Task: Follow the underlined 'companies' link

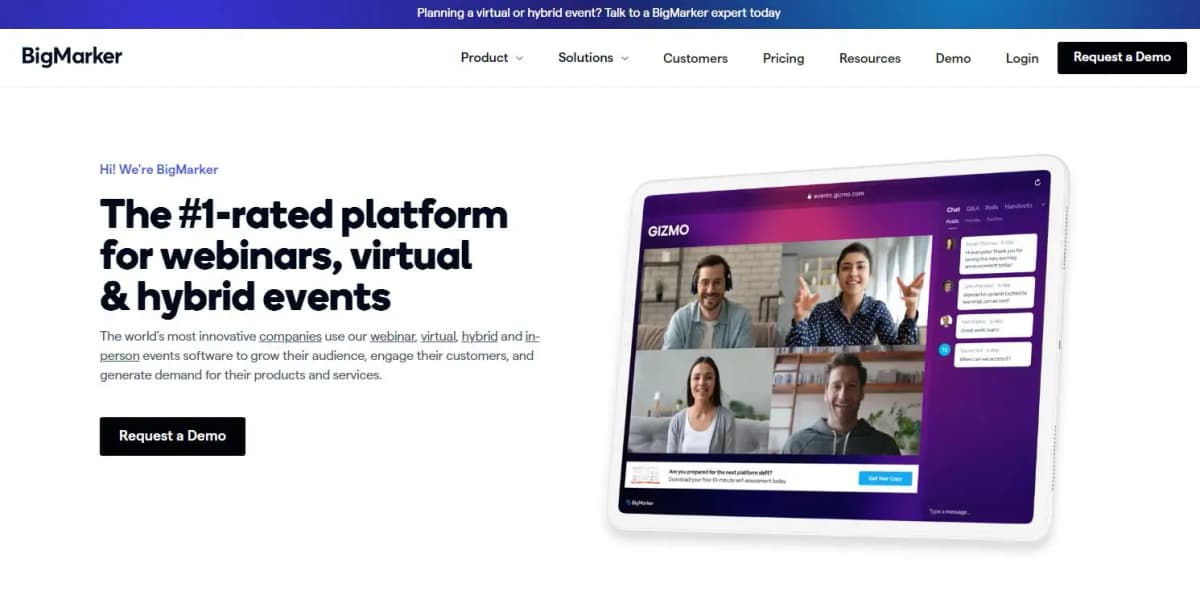Action: click(290, 337)
